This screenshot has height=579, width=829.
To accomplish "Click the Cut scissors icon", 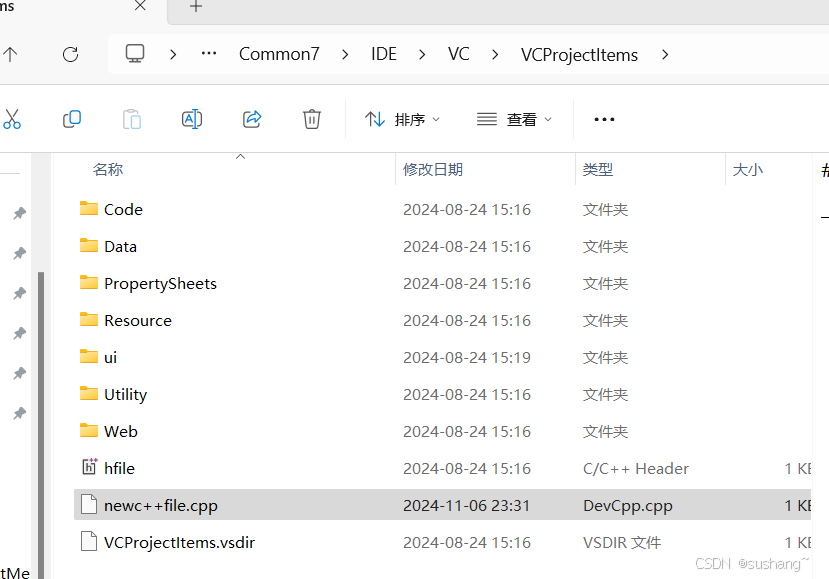I will pyautogui.click(x=12, y=119).
